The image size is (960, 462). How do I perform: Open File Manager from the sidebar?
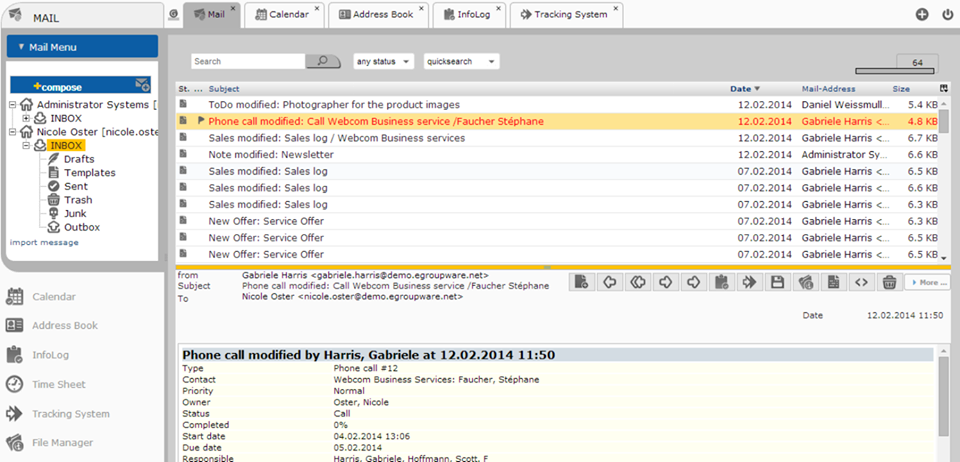62,443
